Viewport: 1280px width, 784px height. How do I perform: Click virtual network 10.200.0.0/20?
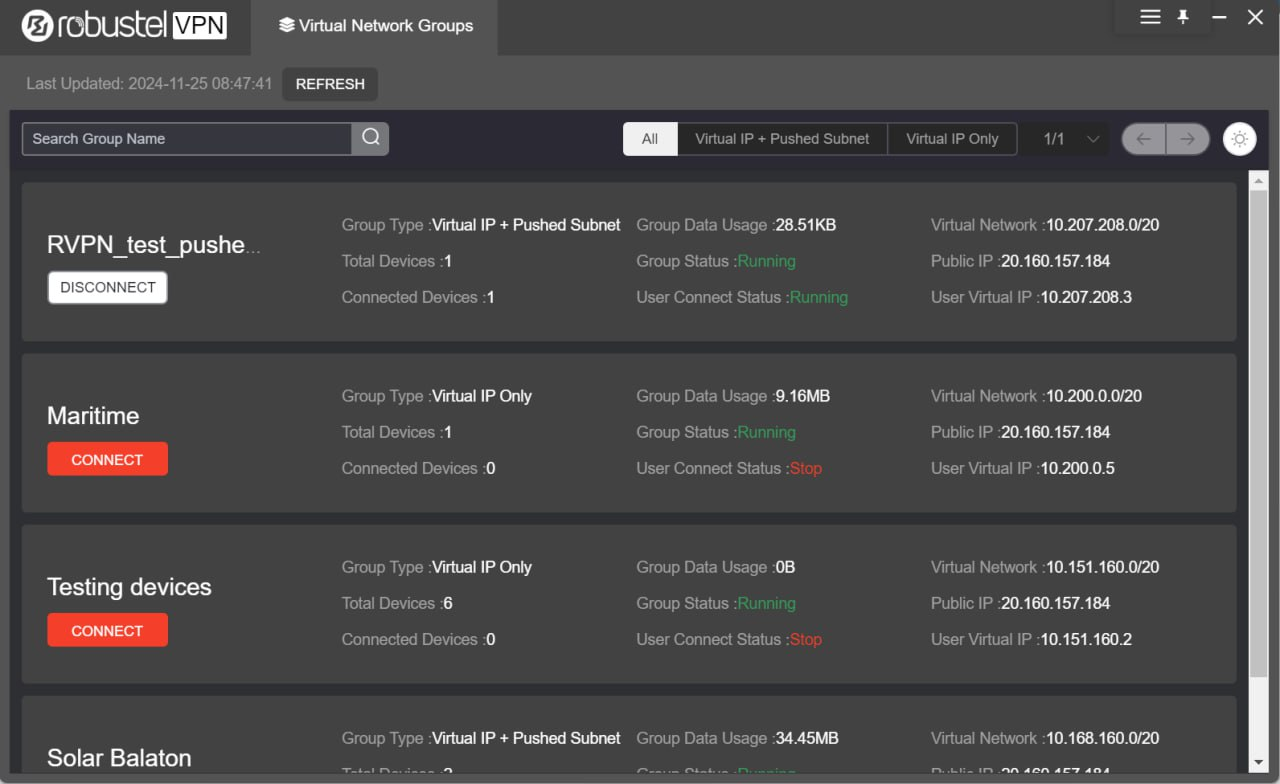click(x=1094, y=396)
